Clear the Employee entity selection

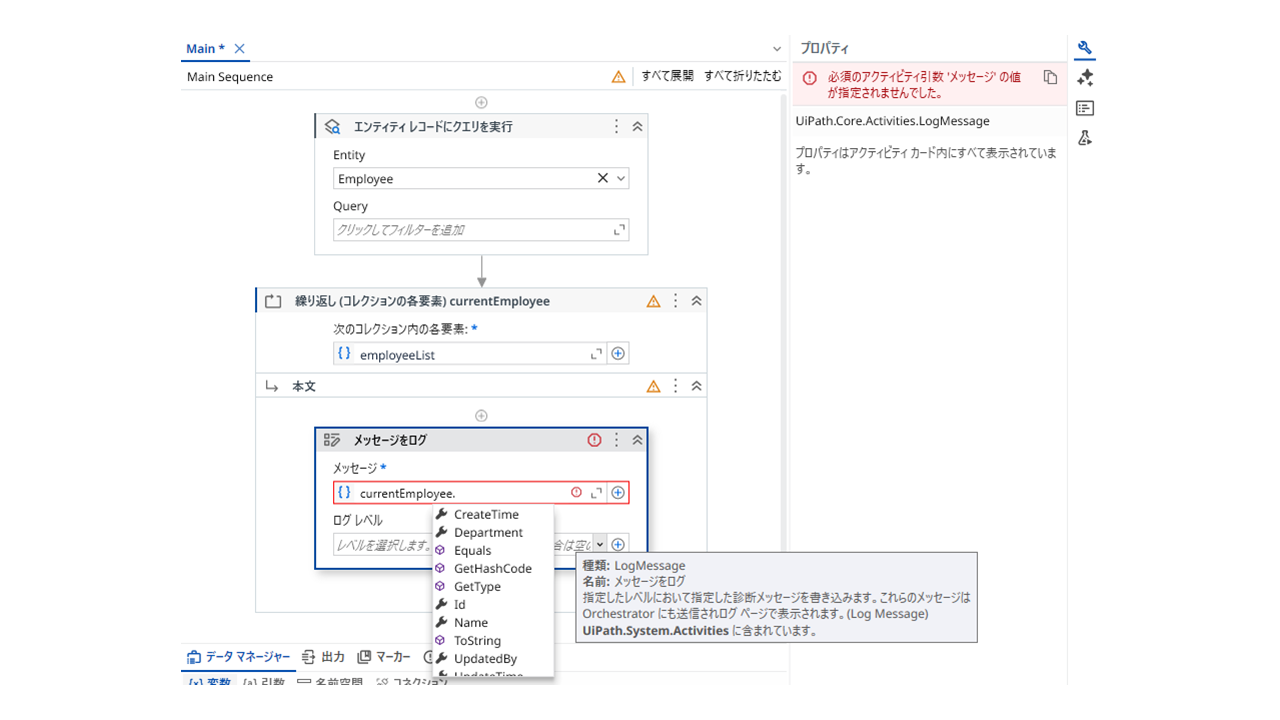click(602, 179)
